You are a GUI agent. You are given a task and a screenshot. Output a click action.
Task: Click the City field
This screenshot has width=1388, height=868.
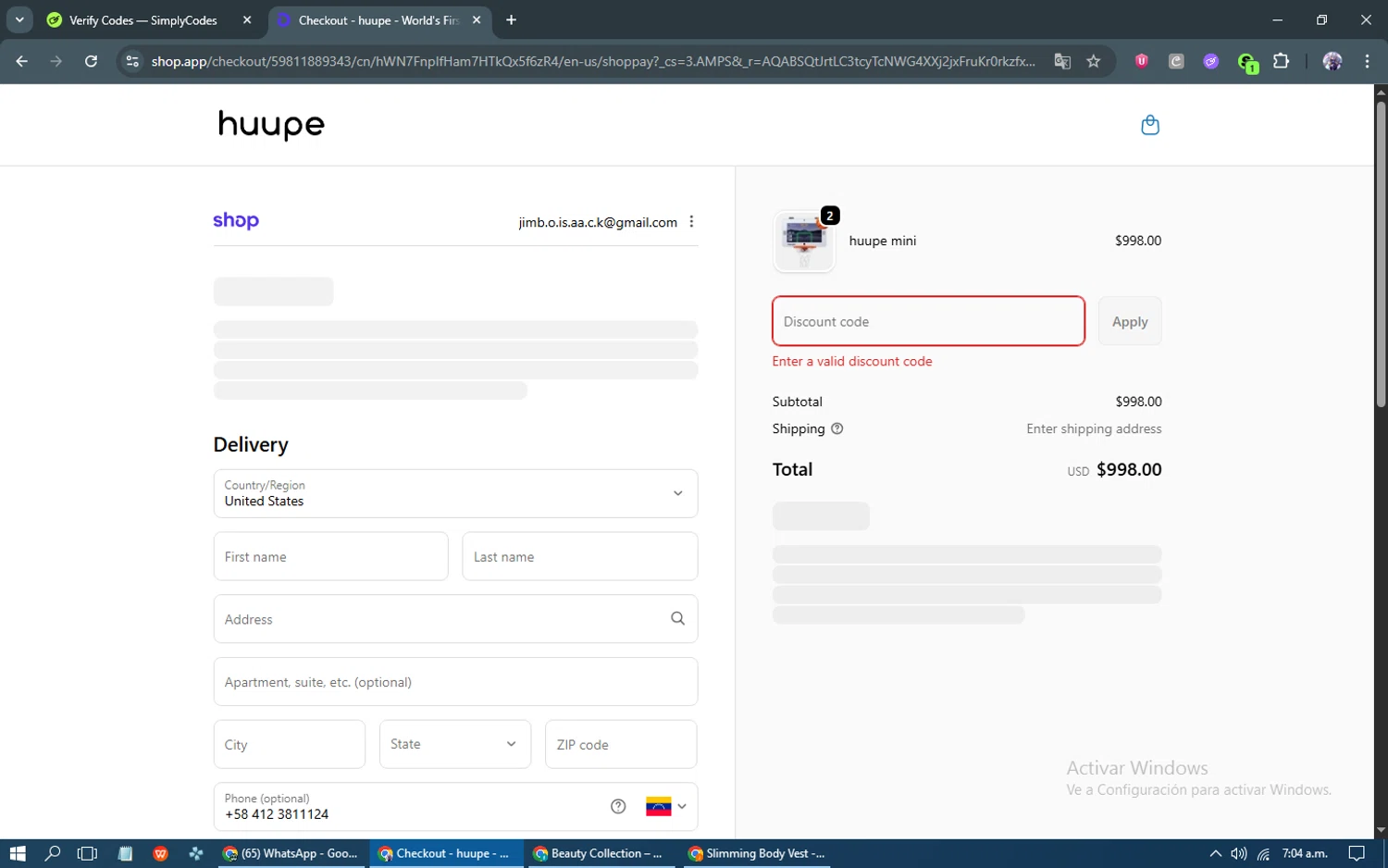click(289, 744)
